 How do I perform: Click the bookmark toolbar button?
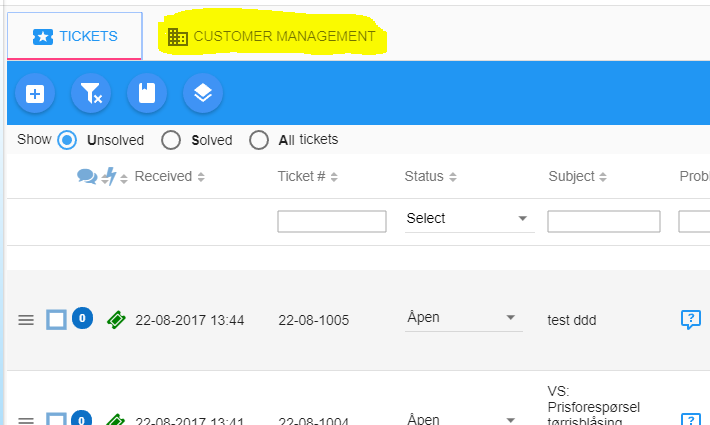pos(147,94)
